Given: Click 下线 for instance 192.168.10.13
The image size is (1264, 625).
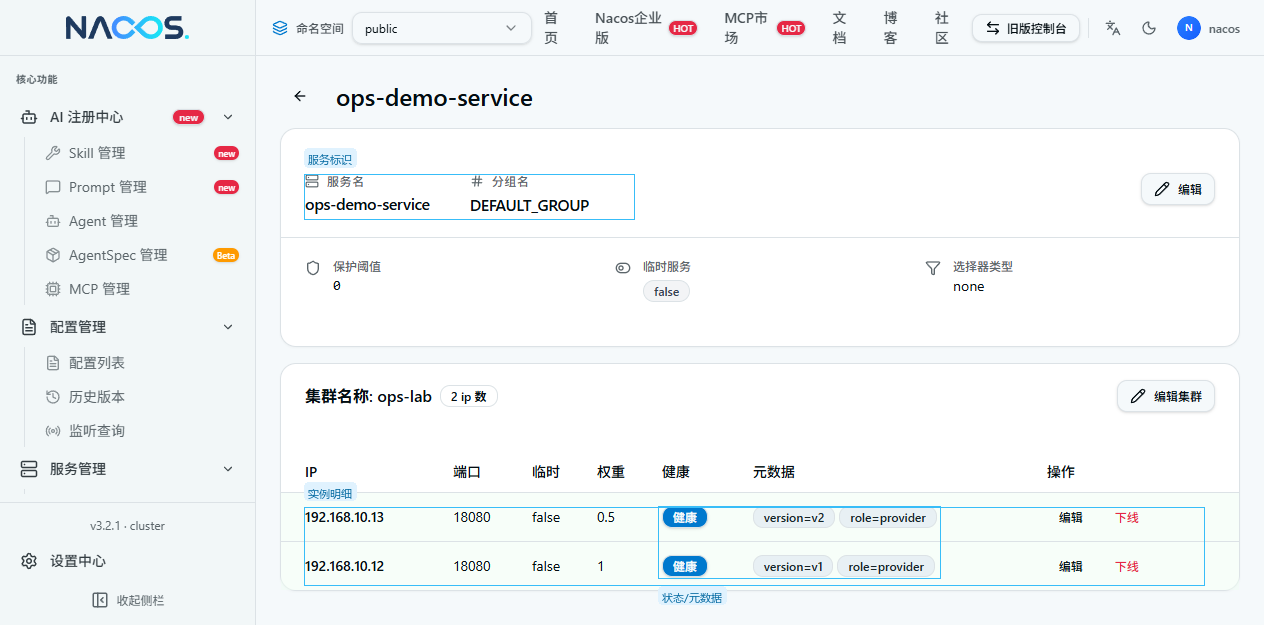Looking at the screenshot, I should pos(1127,517).
